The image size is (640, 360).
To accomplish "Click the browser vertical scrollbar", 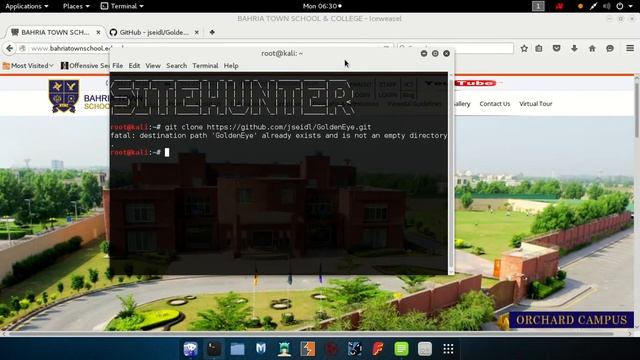I will click(636, 107).
